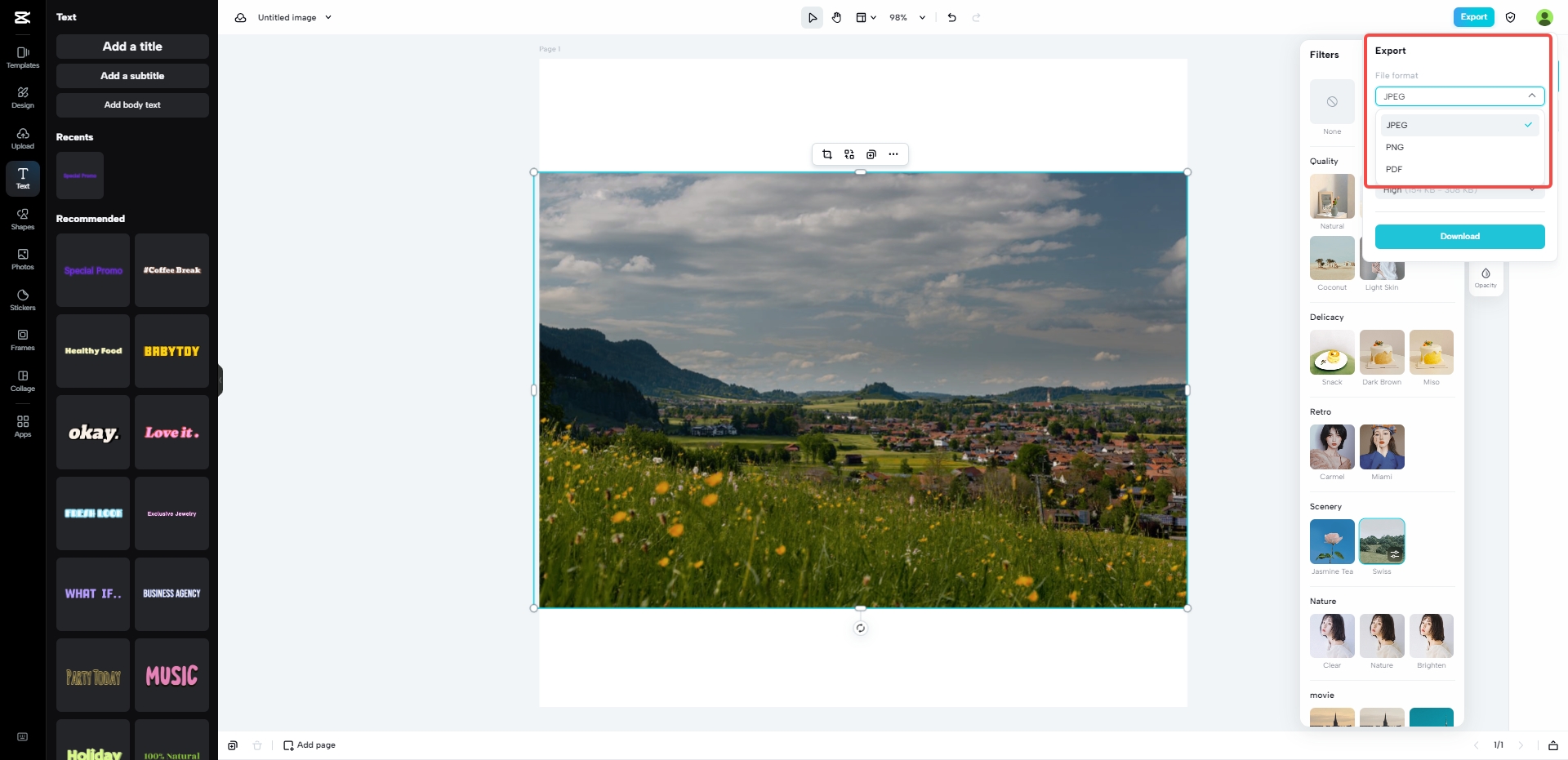The image size is (1568, 760).
Task: Open the High quality dropdown
Action: (1459, 190)
